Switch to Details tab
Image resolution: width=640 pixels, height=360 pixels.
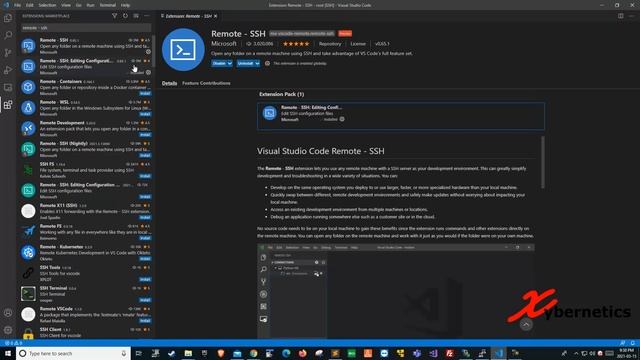tap(169, 83)
